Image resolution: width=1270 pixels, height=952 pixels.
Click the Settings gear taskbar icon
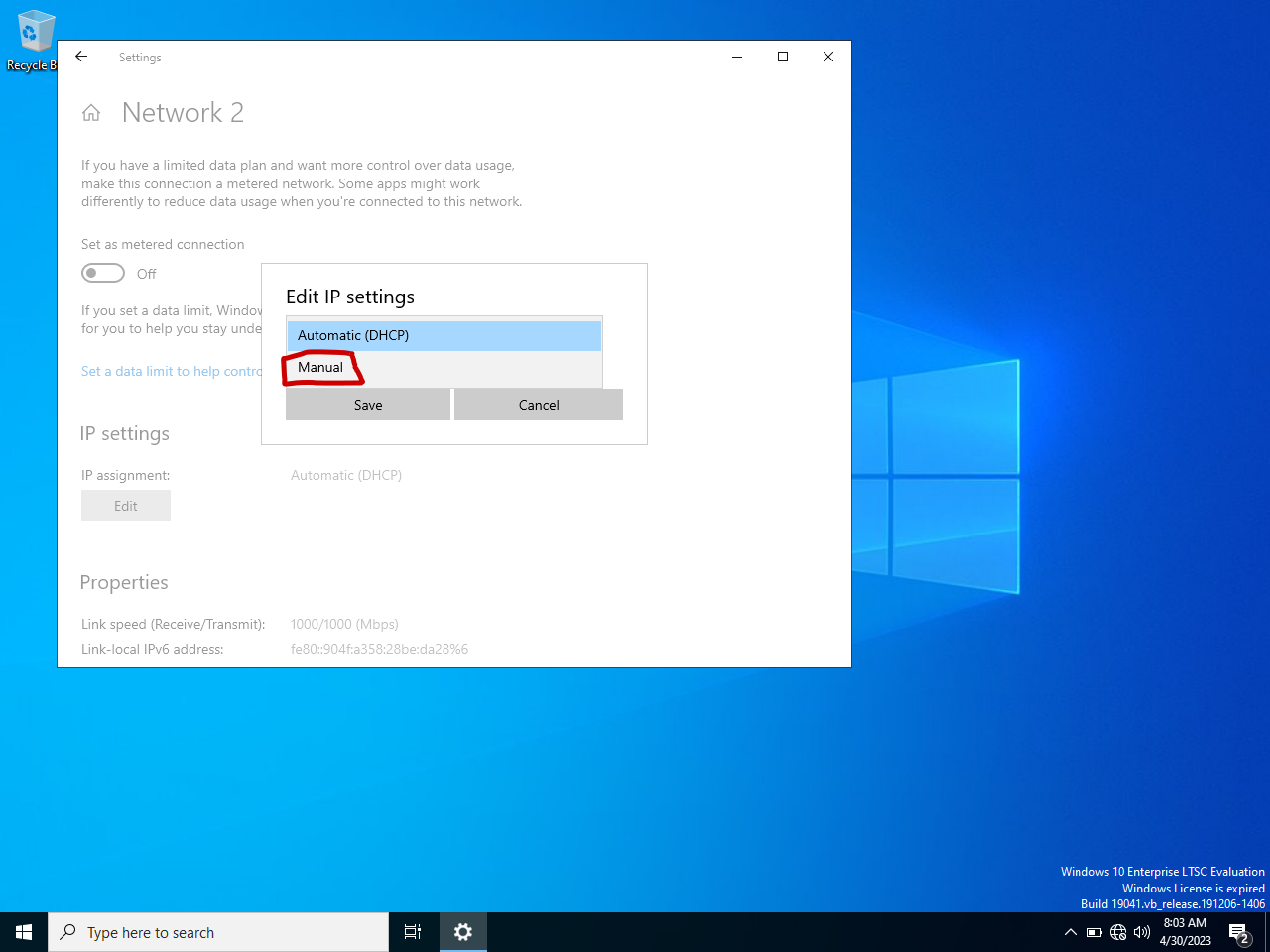coord(463,932)
